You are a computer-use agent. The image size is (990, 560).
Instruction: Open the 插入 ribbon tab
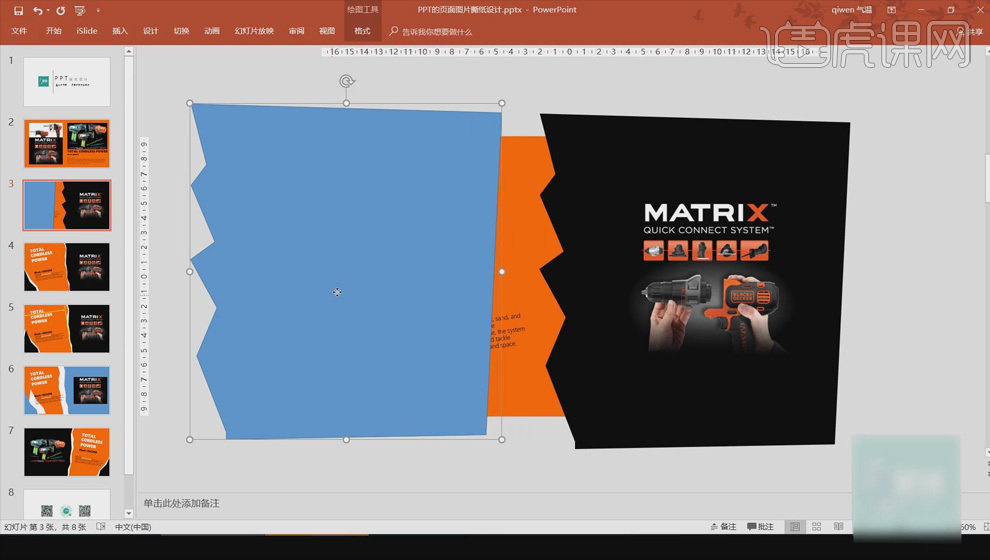(x=120, y=31)
